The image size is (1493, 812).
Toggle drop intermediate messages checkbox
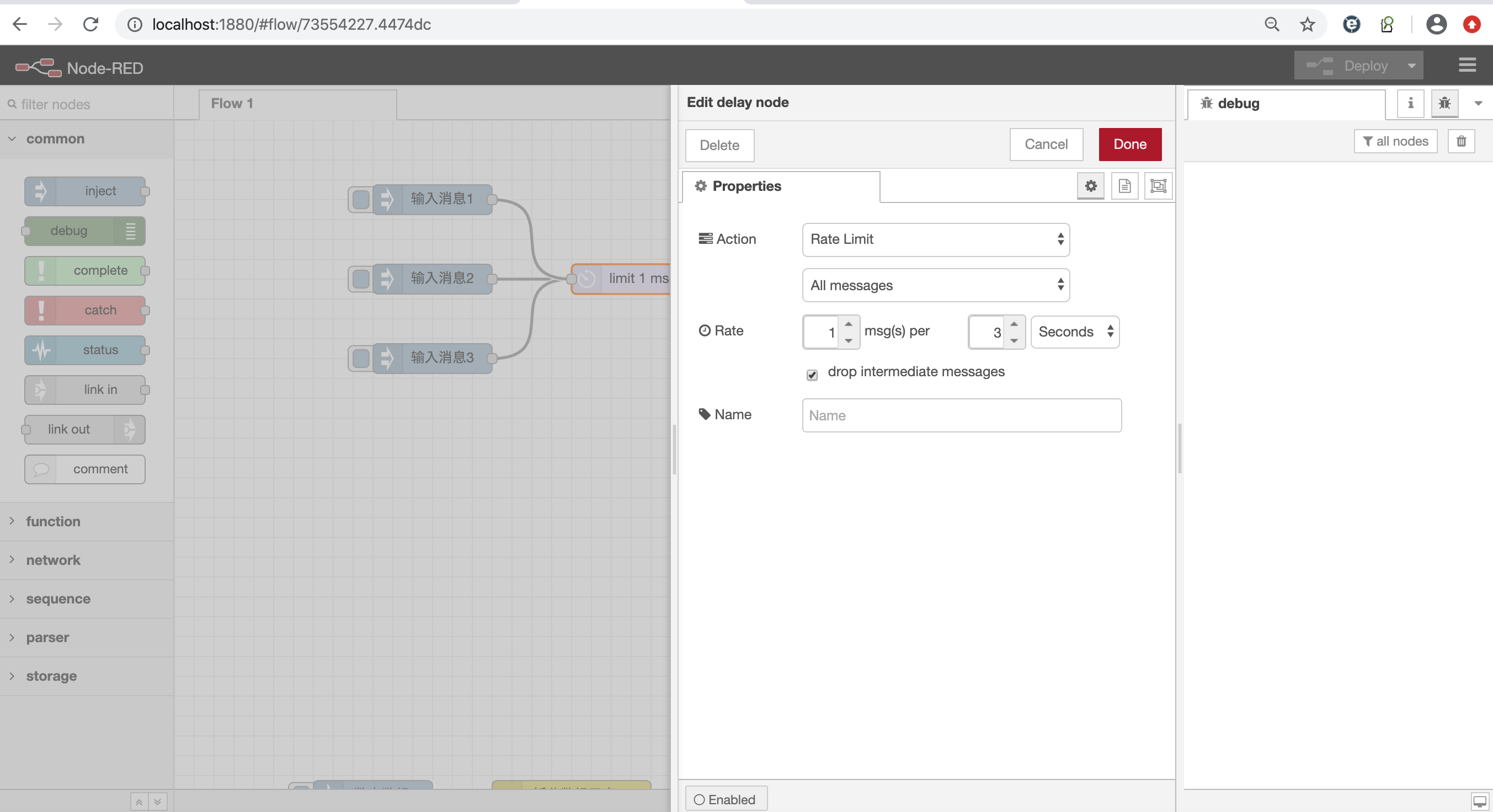tap(812, 375)
